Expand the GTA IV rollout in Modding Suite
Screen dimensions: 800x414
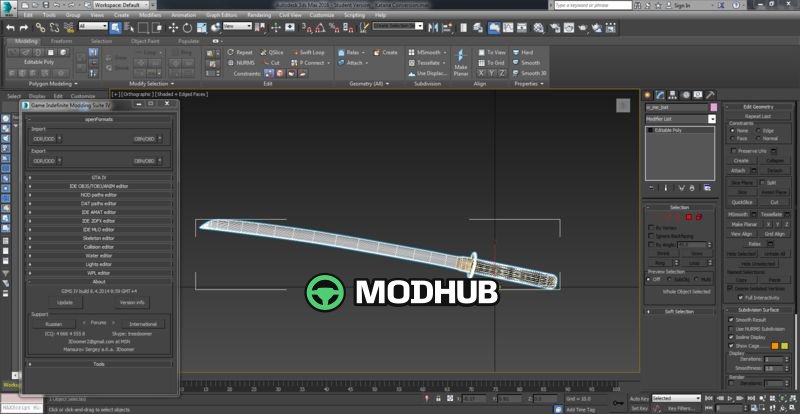[x=99, y=178]
